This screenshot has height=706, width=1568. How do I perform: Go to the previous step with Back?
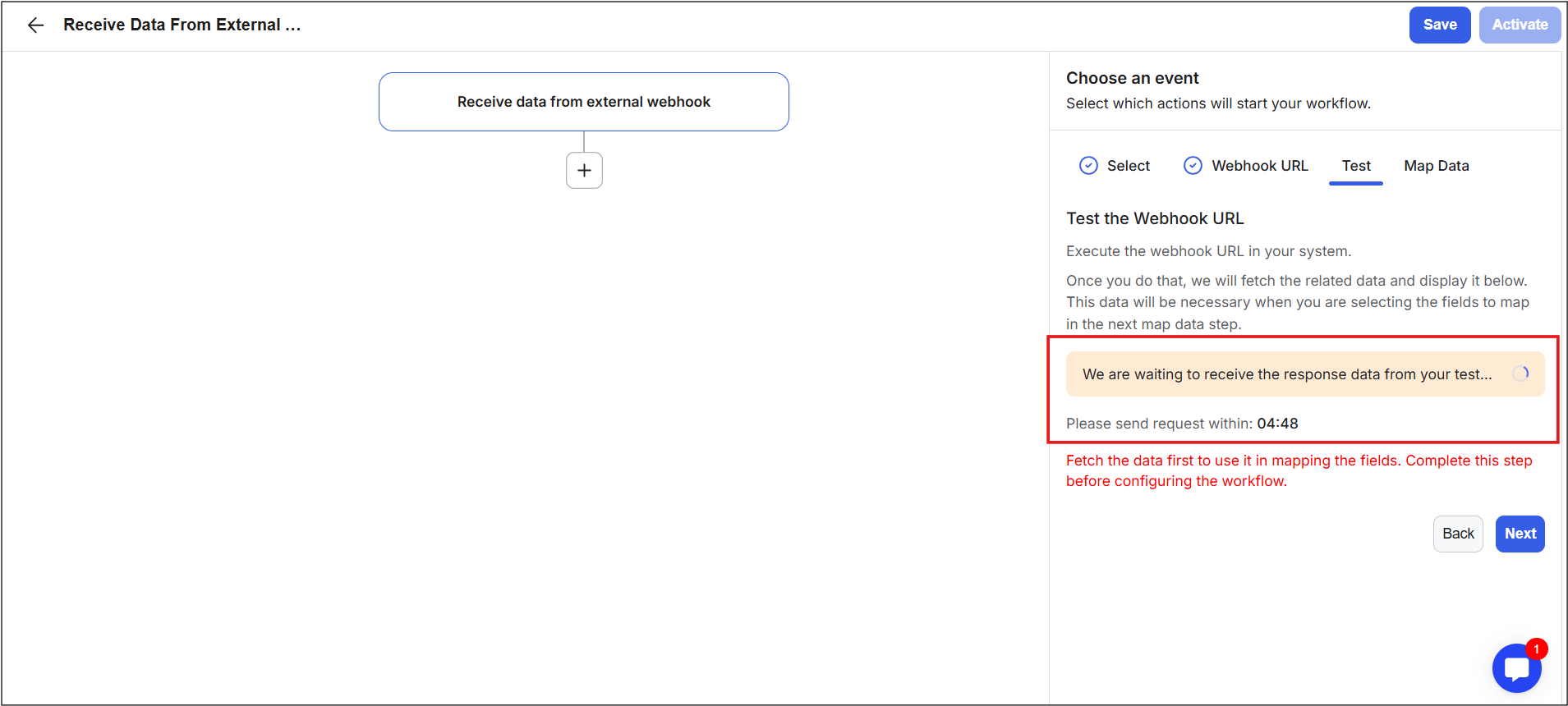(x=1458, y=534)
